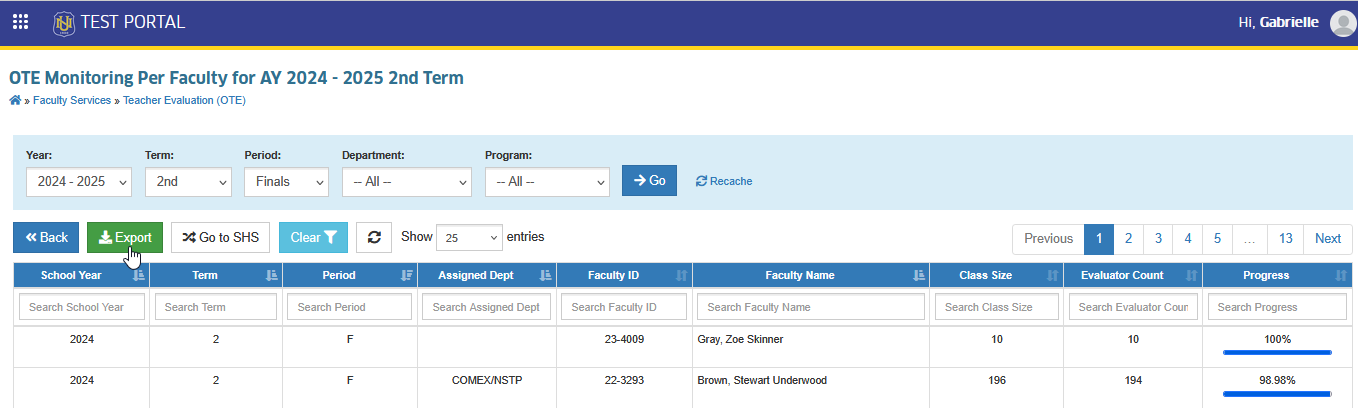Select pagination page 4

coord(1188,239)
